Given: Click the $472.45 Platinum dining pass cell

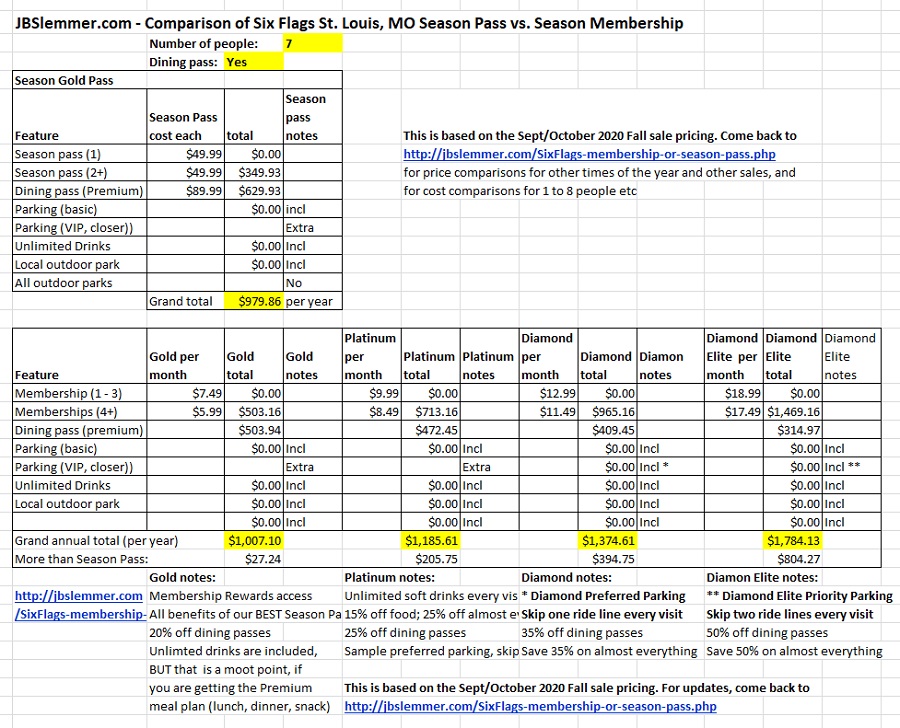Looking at the screenshot, I should pyautogui.click(x=430, y=430).
